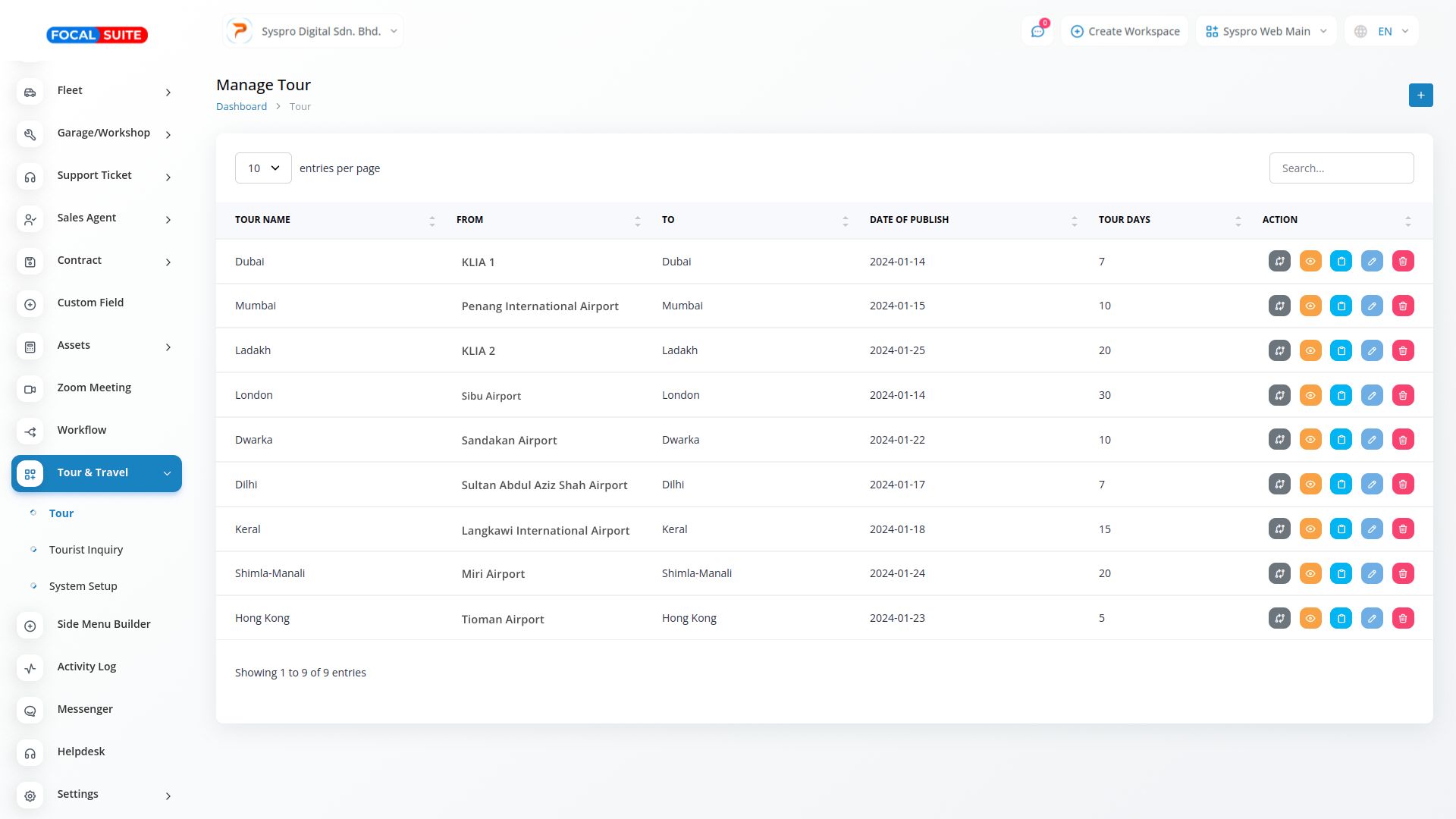Sort table by Tour Days column
This screenshot has height=819, width=1456.
(x=1124, y=220)
